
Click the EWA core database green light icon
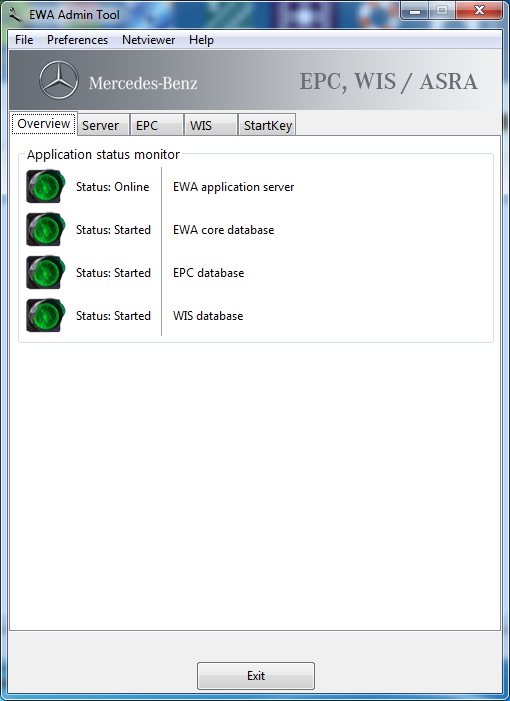point(46,229)
